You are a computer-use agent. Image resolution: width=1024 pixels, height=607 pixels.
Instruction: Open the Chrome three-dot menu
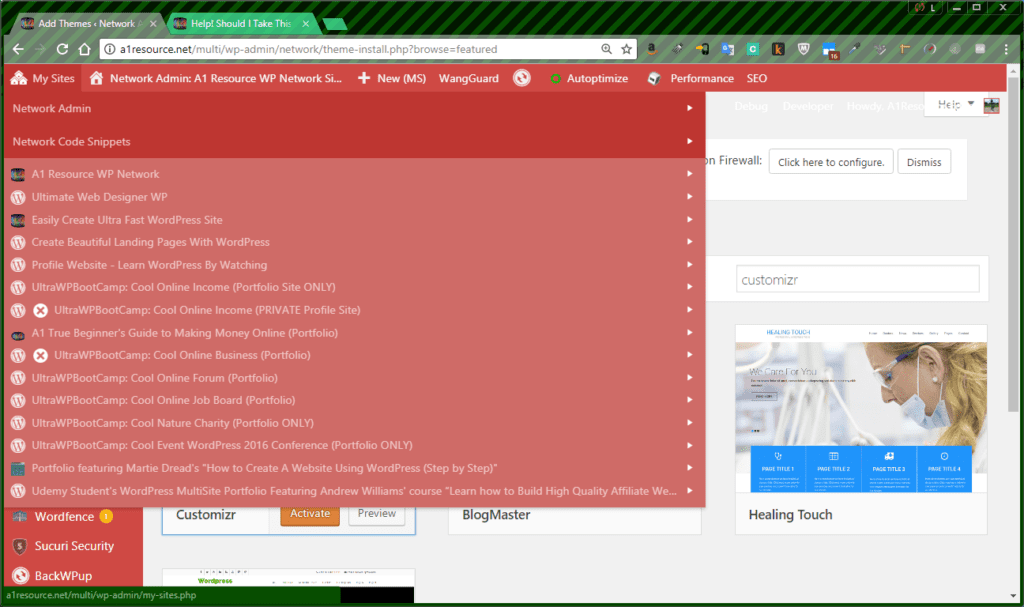1005,47
